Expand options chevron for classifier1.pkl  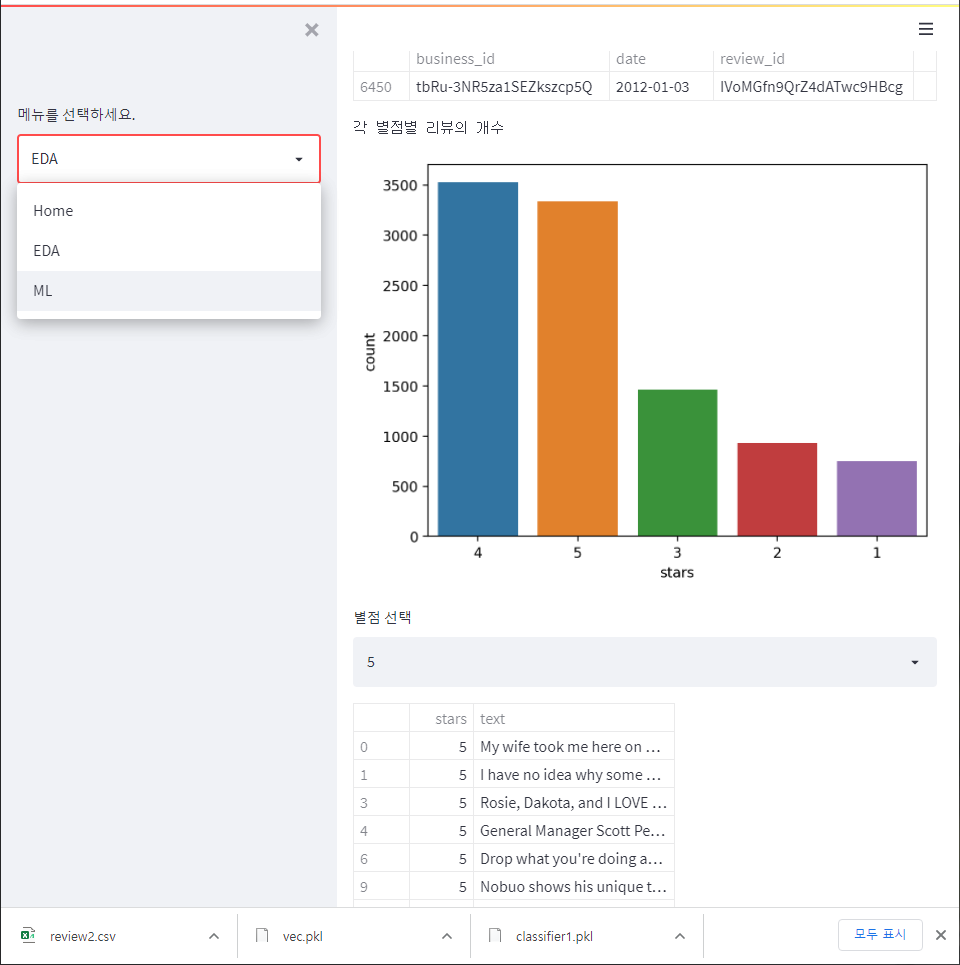click(680, 936)
